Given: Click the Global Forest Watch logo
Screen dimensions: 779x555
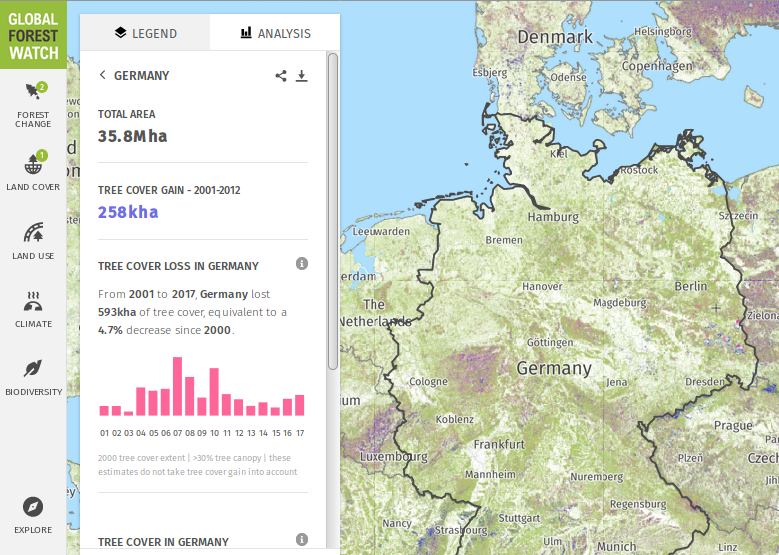Looking at the screenshot, I should (x=33, y=35).
